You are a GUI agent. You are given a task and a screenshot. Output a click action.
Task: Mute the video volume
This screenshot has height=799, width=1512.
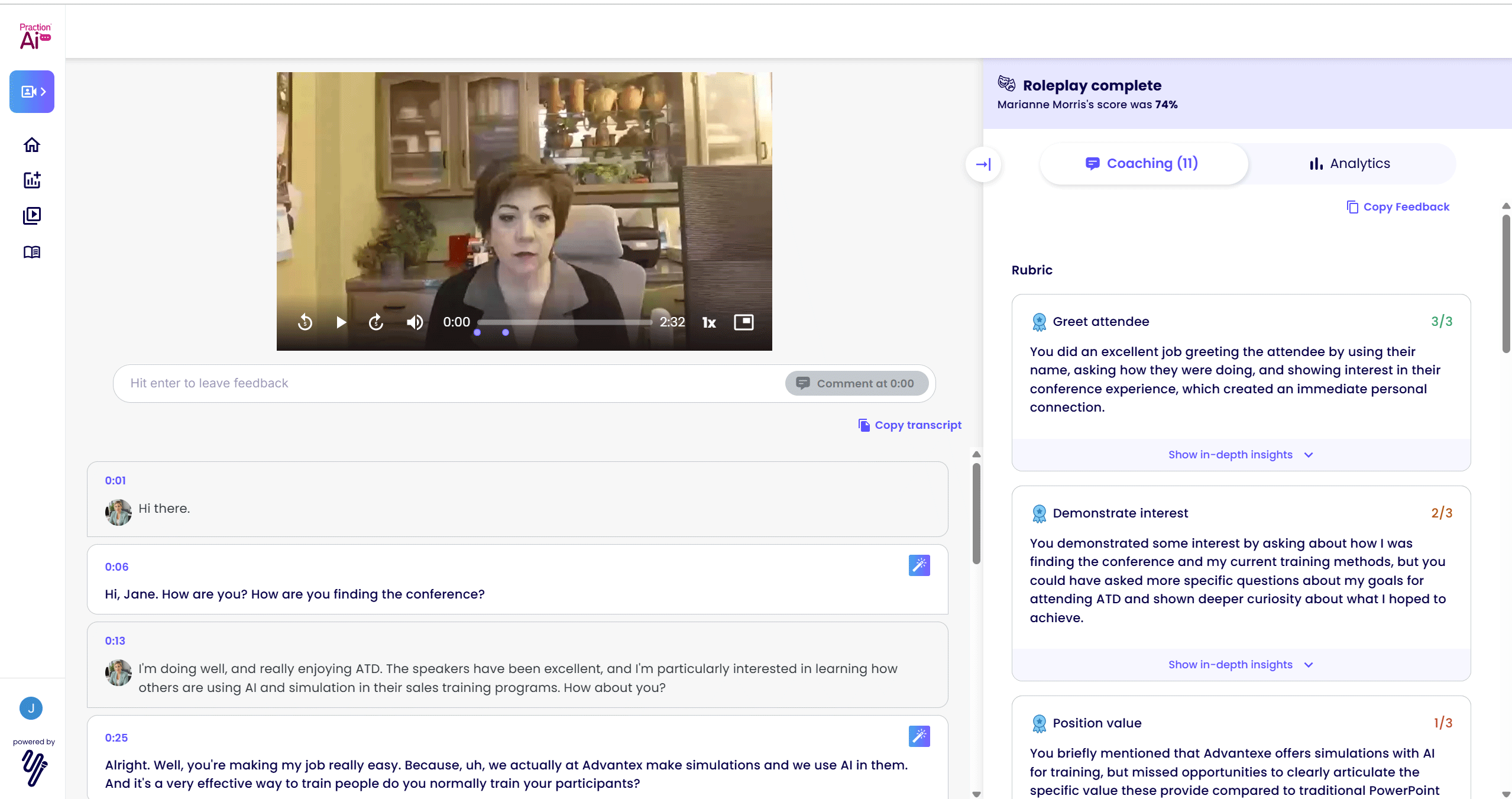(x=415, y=322)
